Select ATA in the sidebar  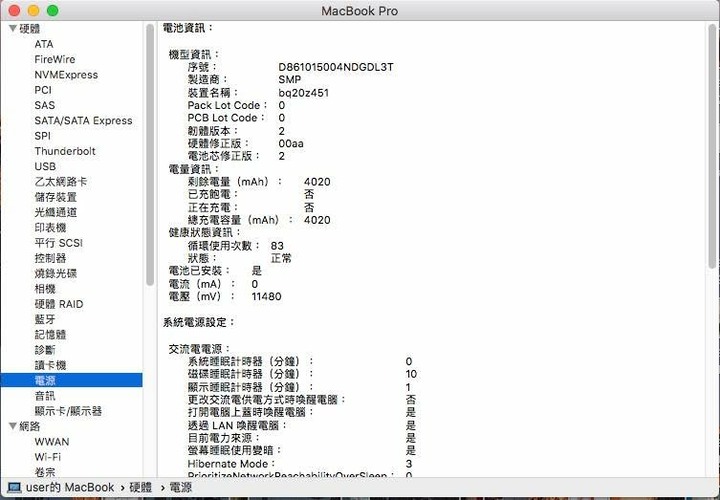click(44, 44)
